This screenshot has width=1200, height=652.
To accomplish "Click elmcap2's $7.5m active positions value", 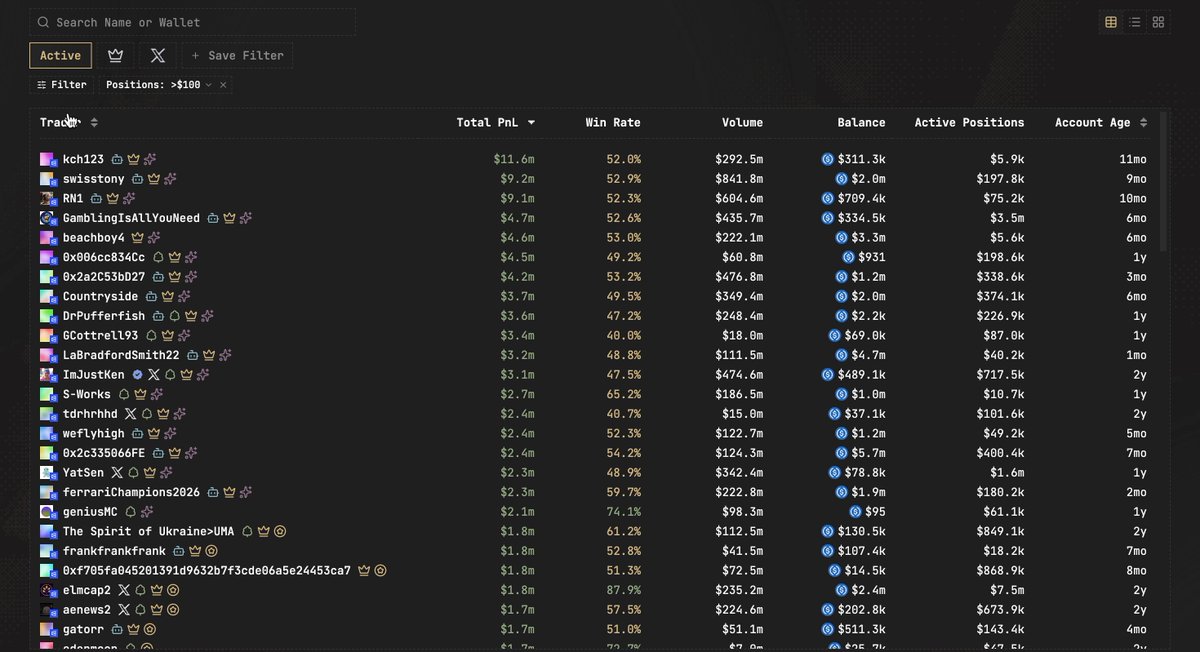I will coord(1007,590).
